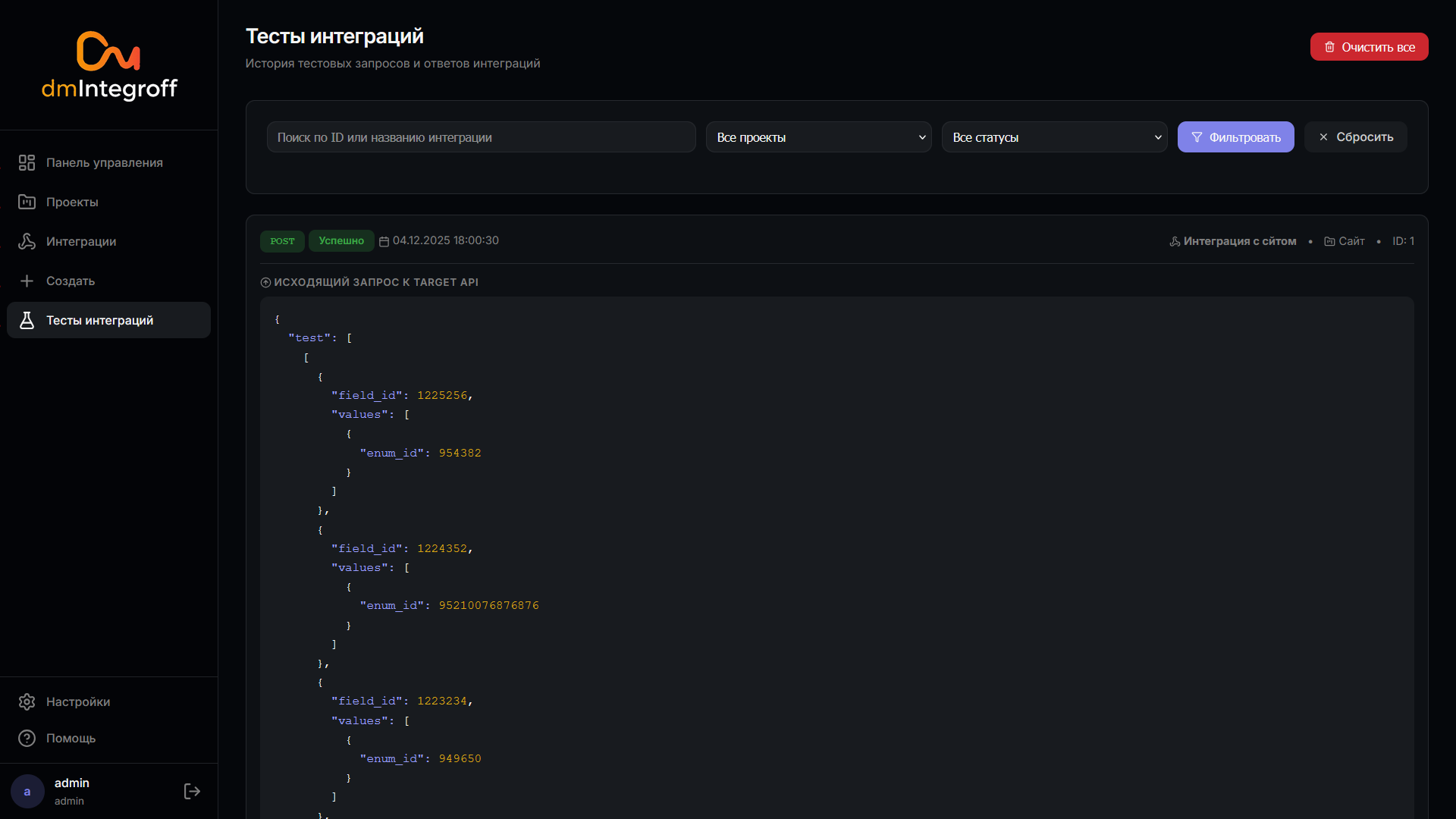Click the plus icon for Create
The height and width of the screenshot is (819, 1456).
[27, 281]
